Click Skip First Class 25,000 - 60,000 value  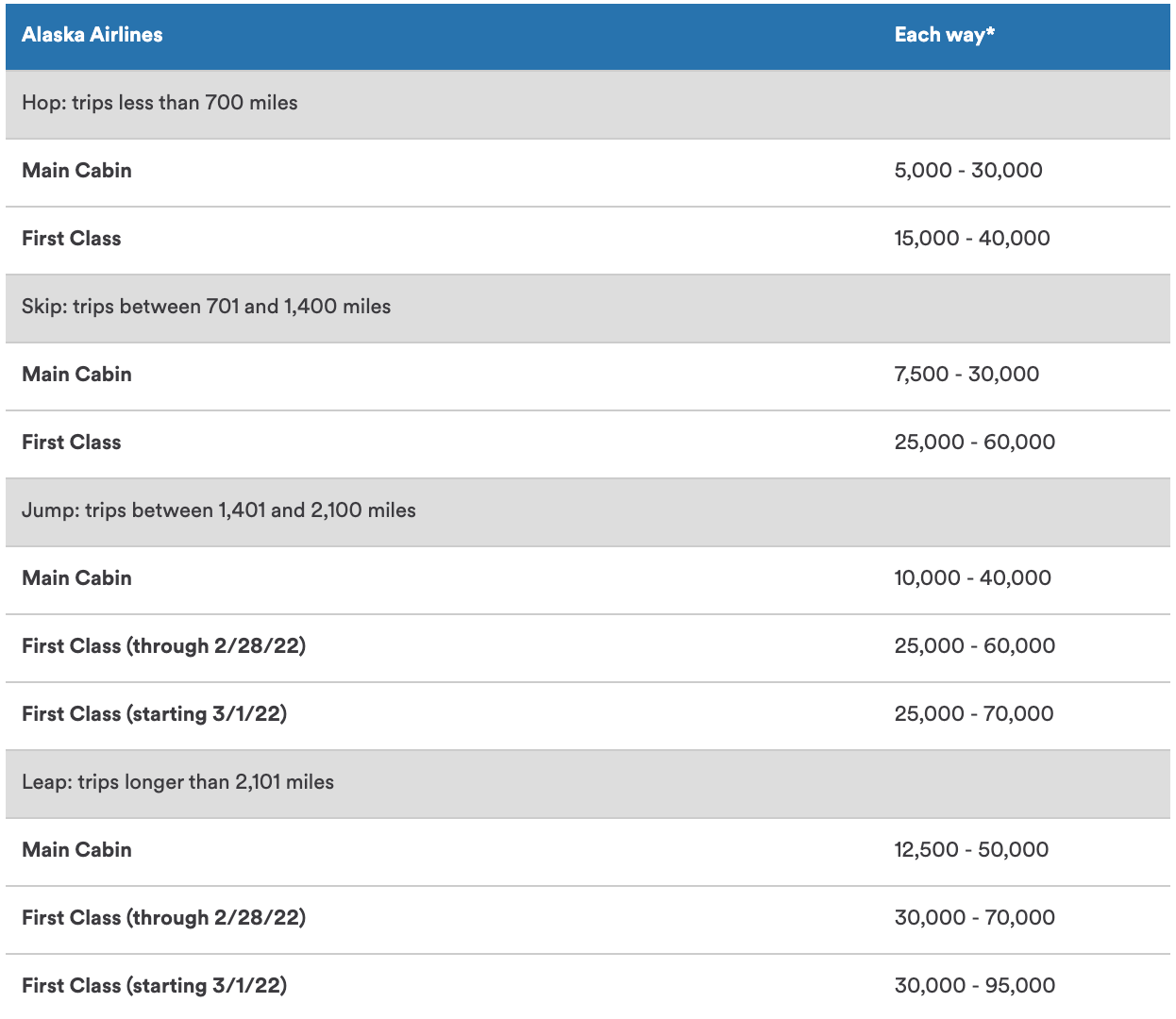tap(974, 443)
